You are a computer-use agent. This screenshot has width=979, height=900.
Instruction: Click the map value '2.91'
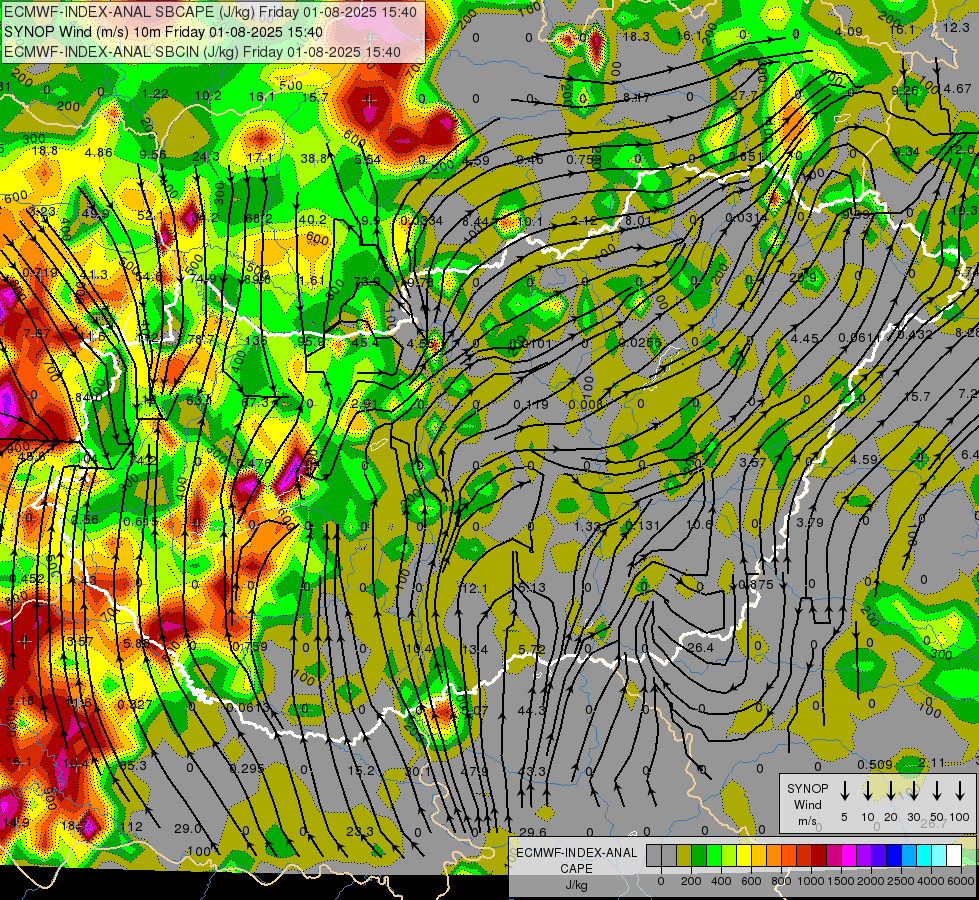coord(364,404)
